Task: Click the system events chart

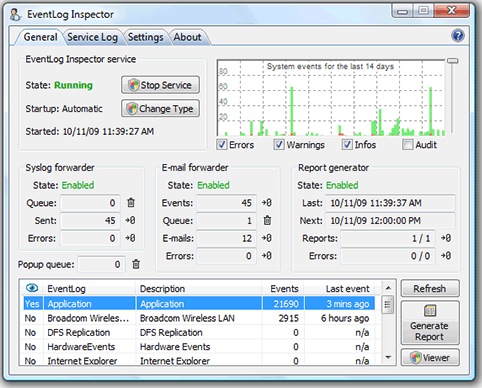Action: pyautogui.click(x=331, y=98)
